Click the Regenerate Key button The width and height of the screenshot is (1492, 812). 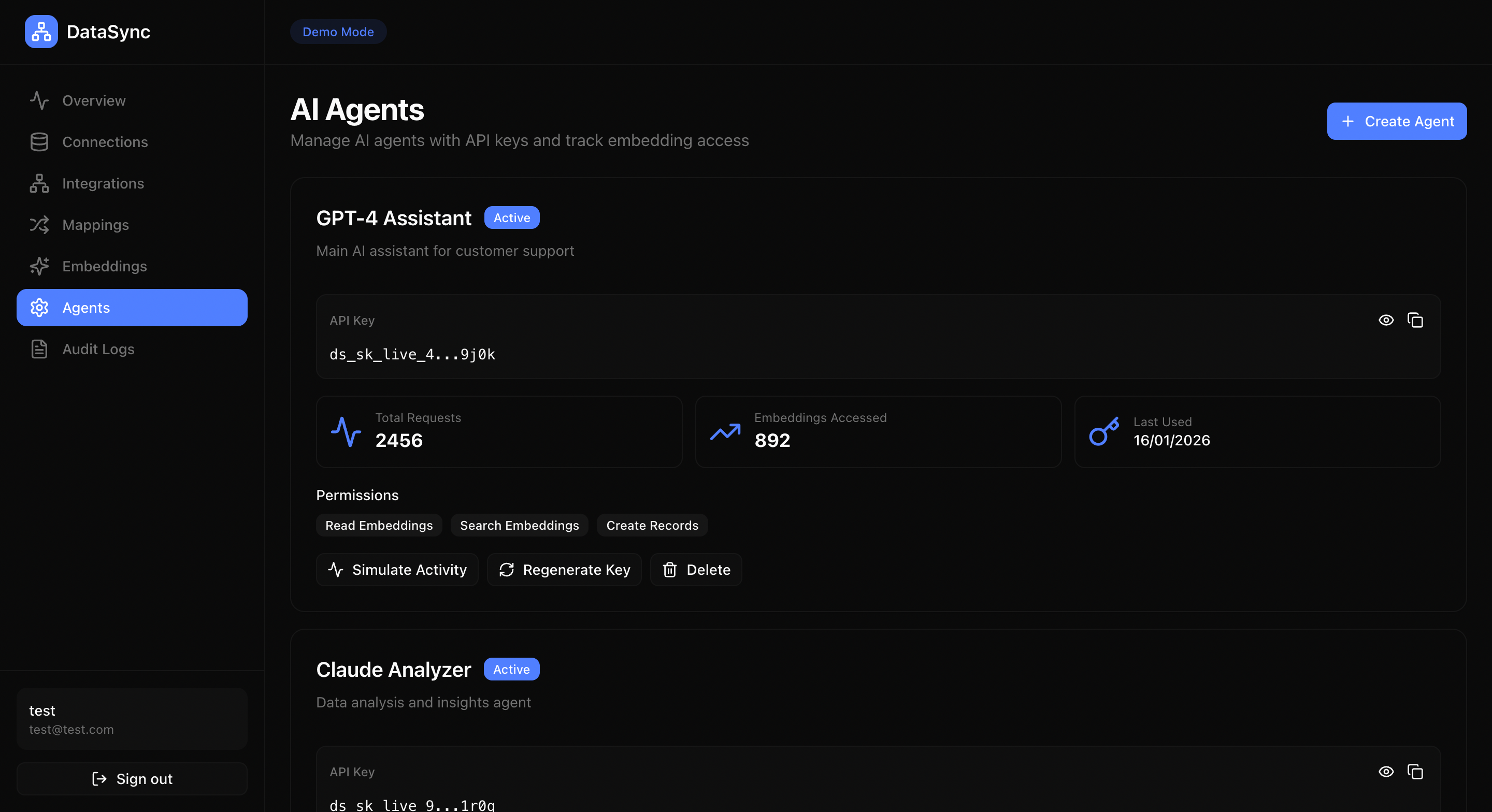coord(564,569)
